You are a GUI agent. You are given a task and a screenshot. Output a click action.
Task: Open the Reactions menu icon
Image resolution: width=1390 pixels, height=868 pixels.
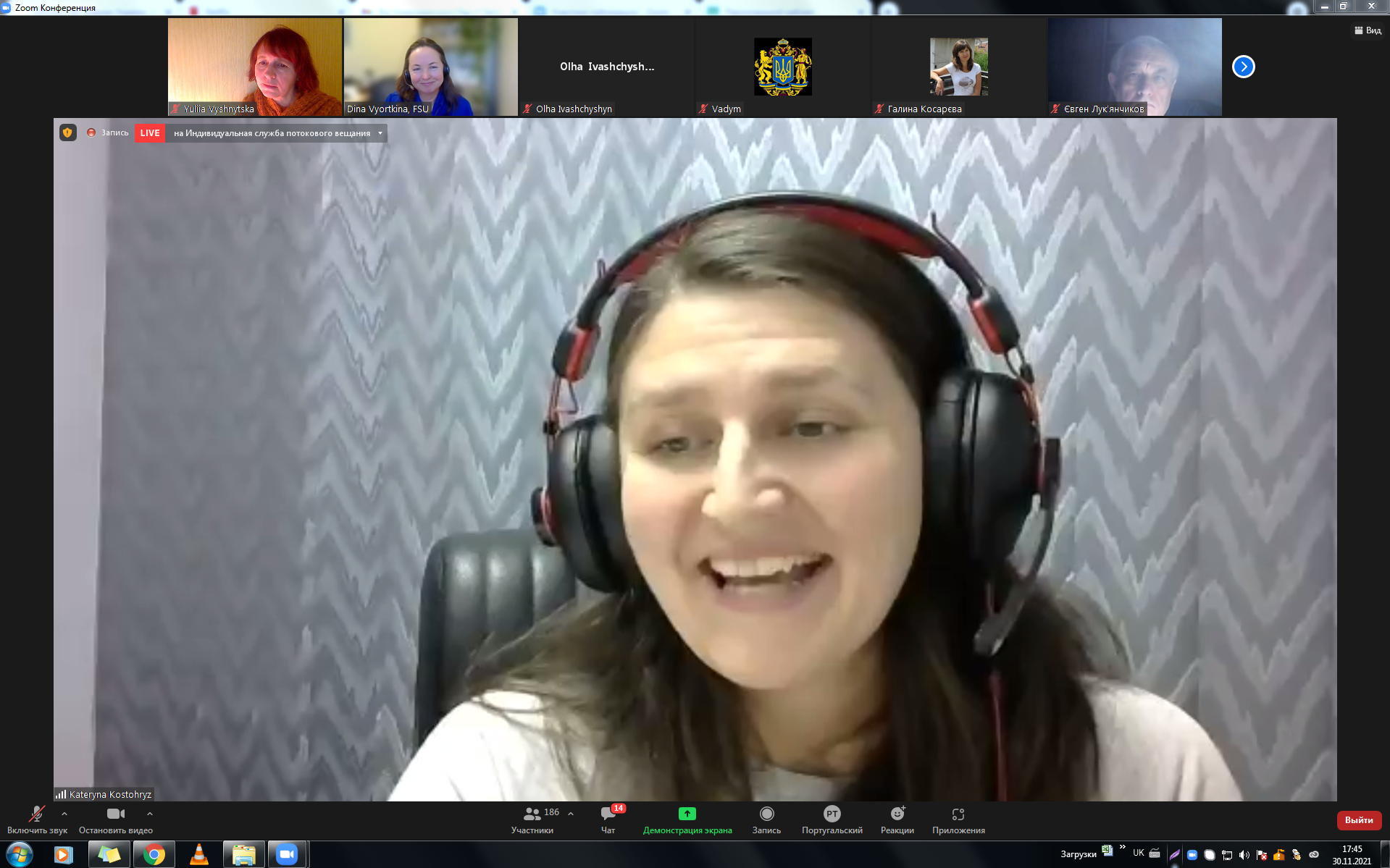pyautogui.click(x=897, y=814)
